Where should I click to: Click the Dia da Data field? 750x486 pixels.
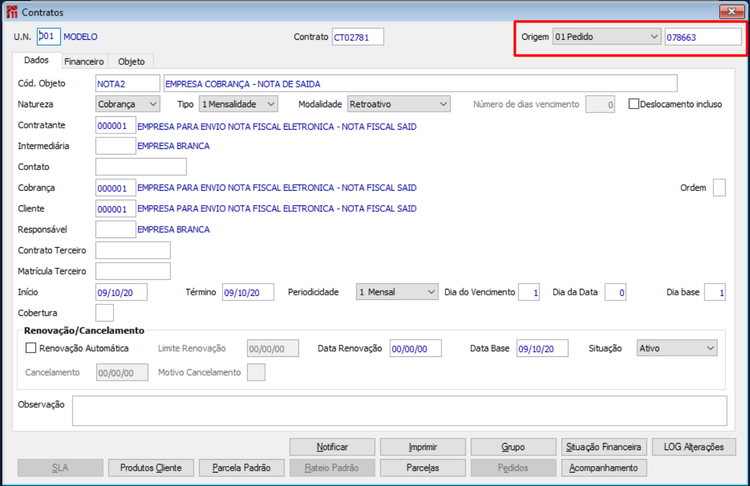click(x=615, y=292)
